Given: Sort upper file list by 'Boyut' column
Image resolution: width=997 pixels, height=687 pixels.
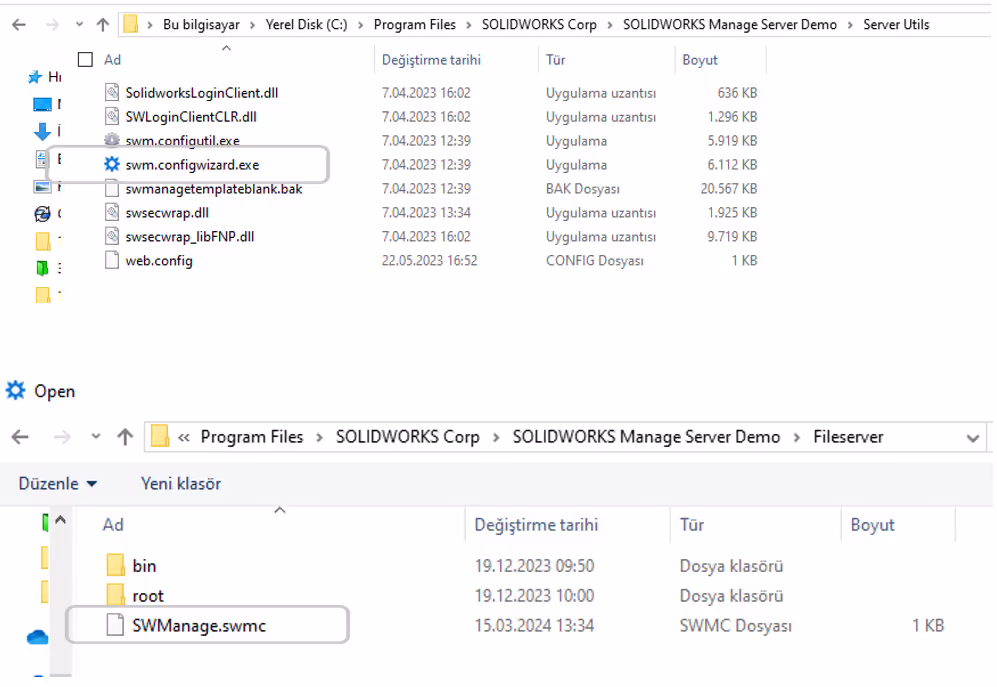Looking at the screenshot, I should [699, 60].
